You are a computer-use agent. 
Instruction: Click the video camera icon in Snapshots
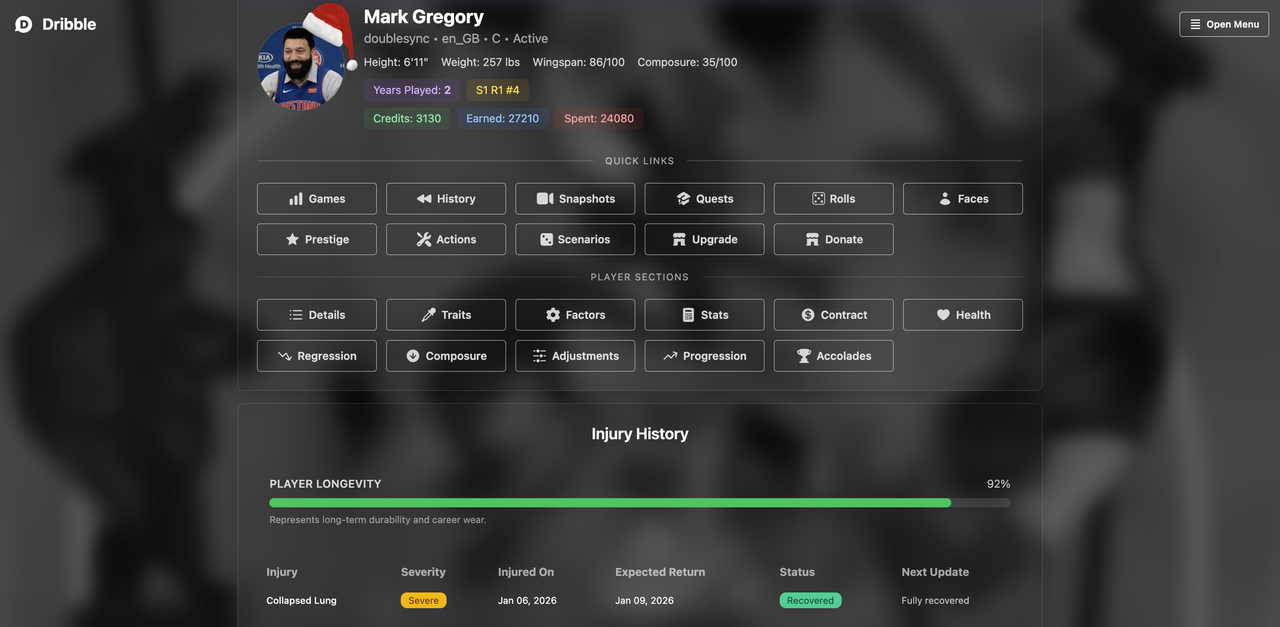pos(545,199)
